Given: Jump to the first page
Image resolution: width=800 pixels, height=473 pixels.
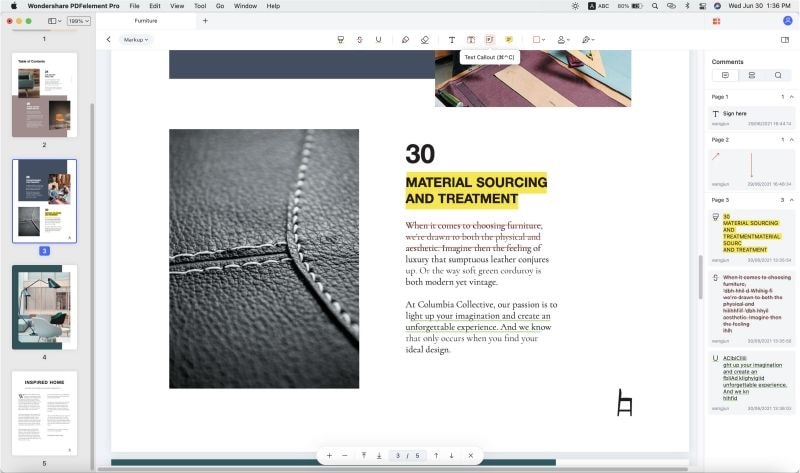Looking at the screenshot, I should tap(364, 456).
